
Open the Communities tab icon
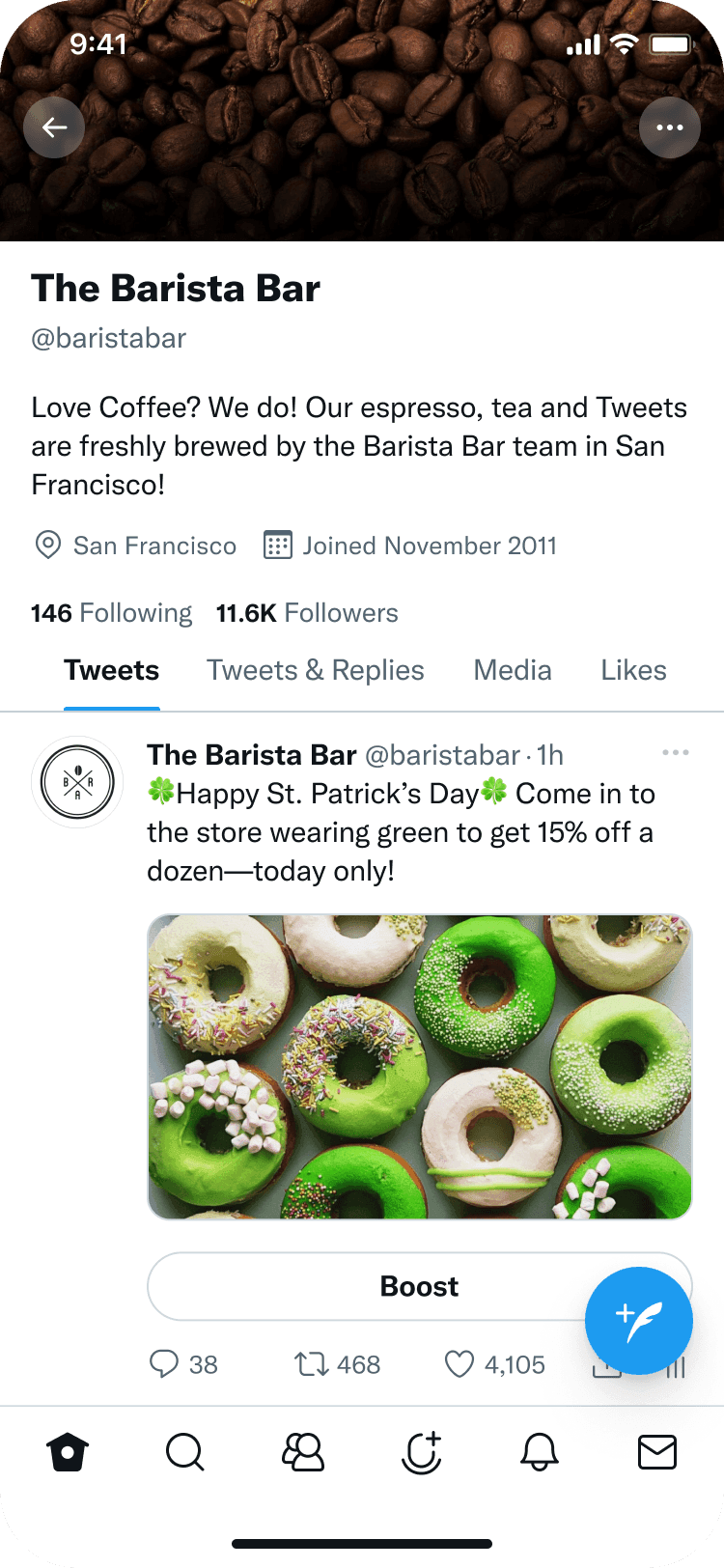point(303,1451)
